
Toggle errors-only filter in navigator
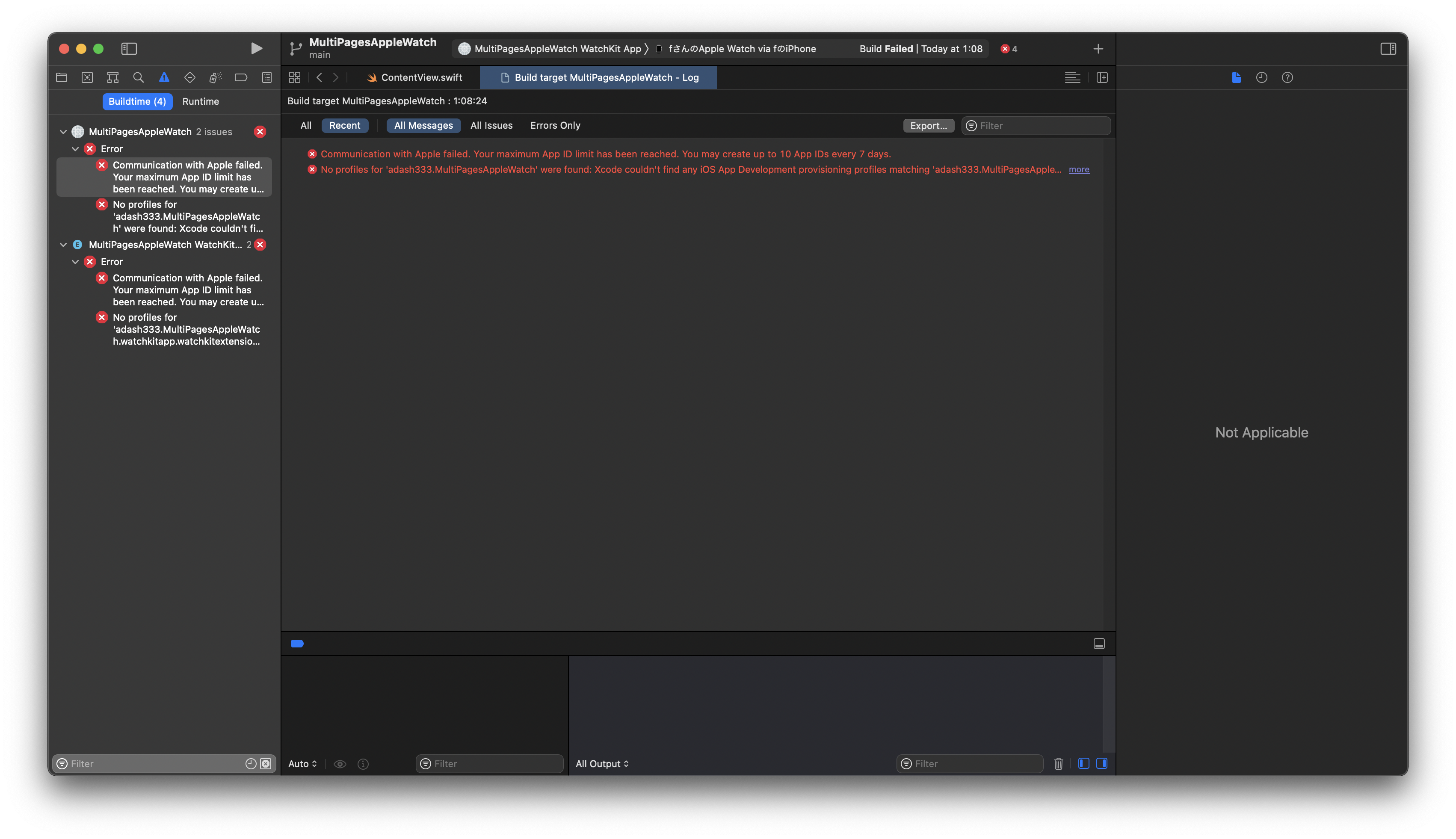point(266,763)
